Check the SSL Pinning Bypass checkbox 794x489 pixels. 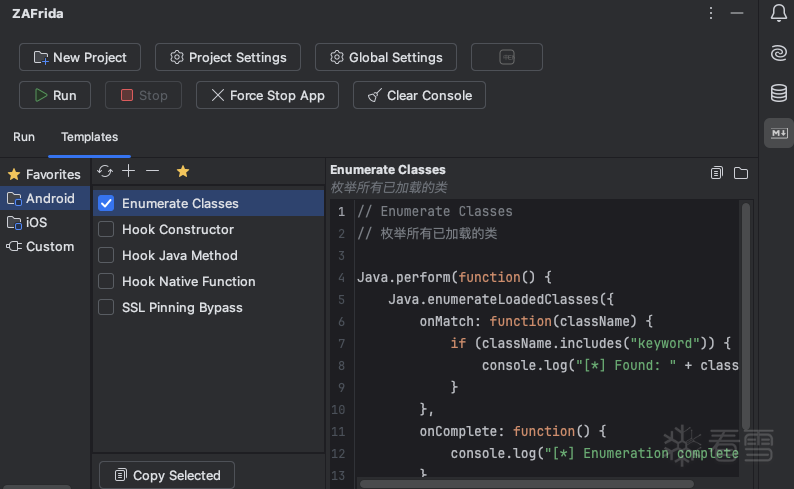click(x=106, y=307)
